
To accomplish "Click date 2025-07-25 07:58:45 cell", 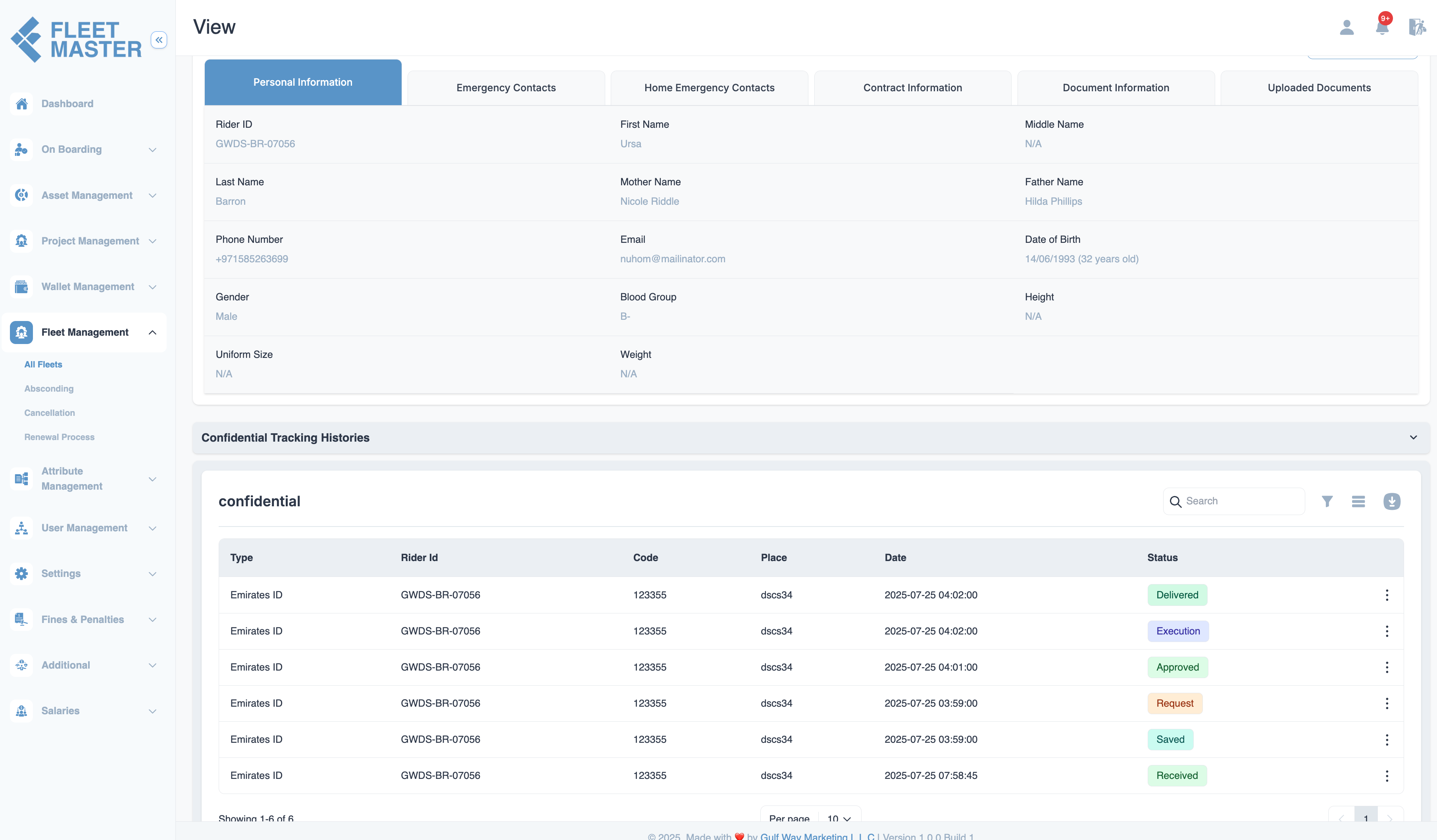I will (931, 776).
